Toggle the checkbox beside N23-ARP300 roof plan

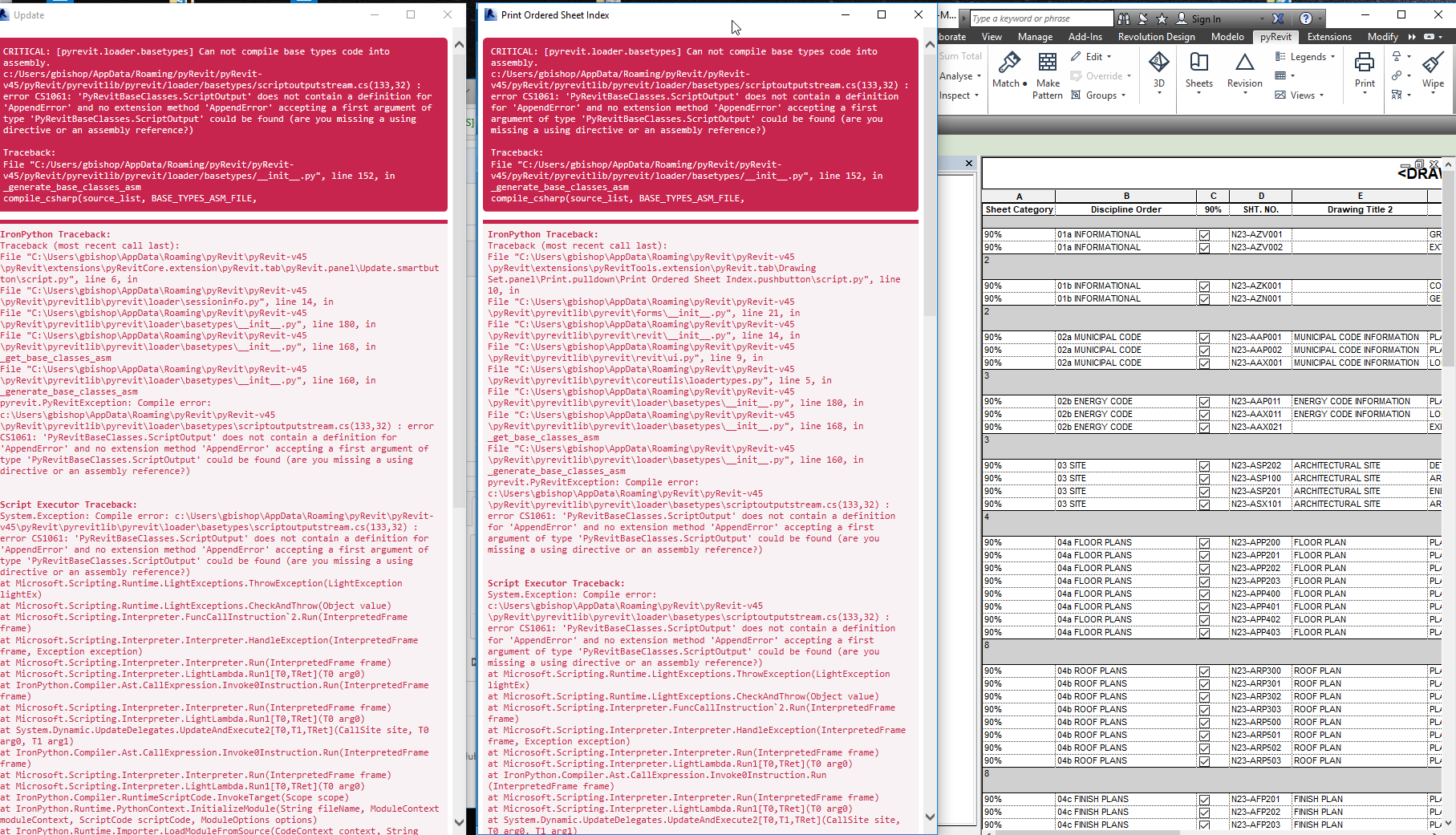click(x=1204, y=671)
